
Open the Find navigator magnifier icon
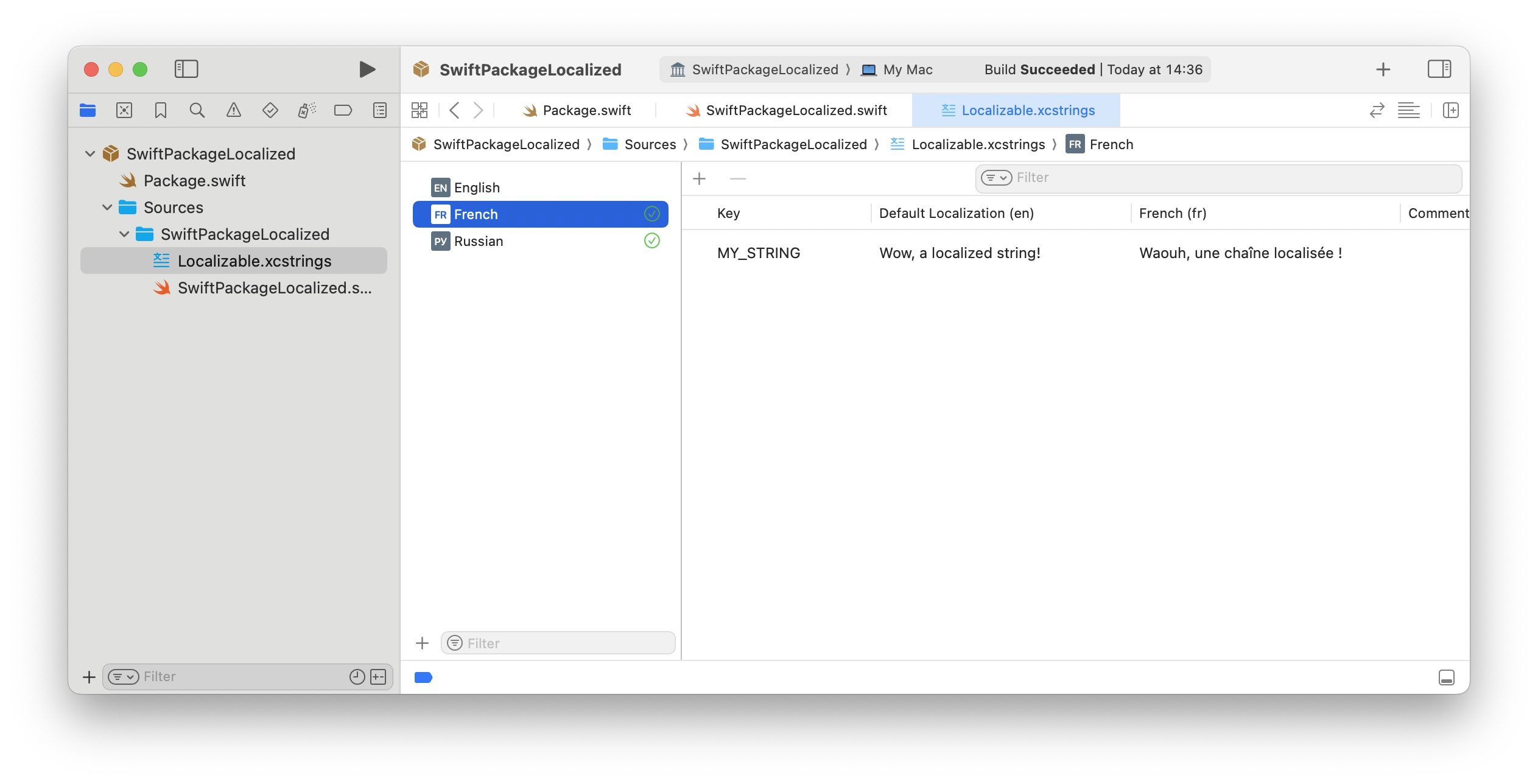(x=197, y=110)
